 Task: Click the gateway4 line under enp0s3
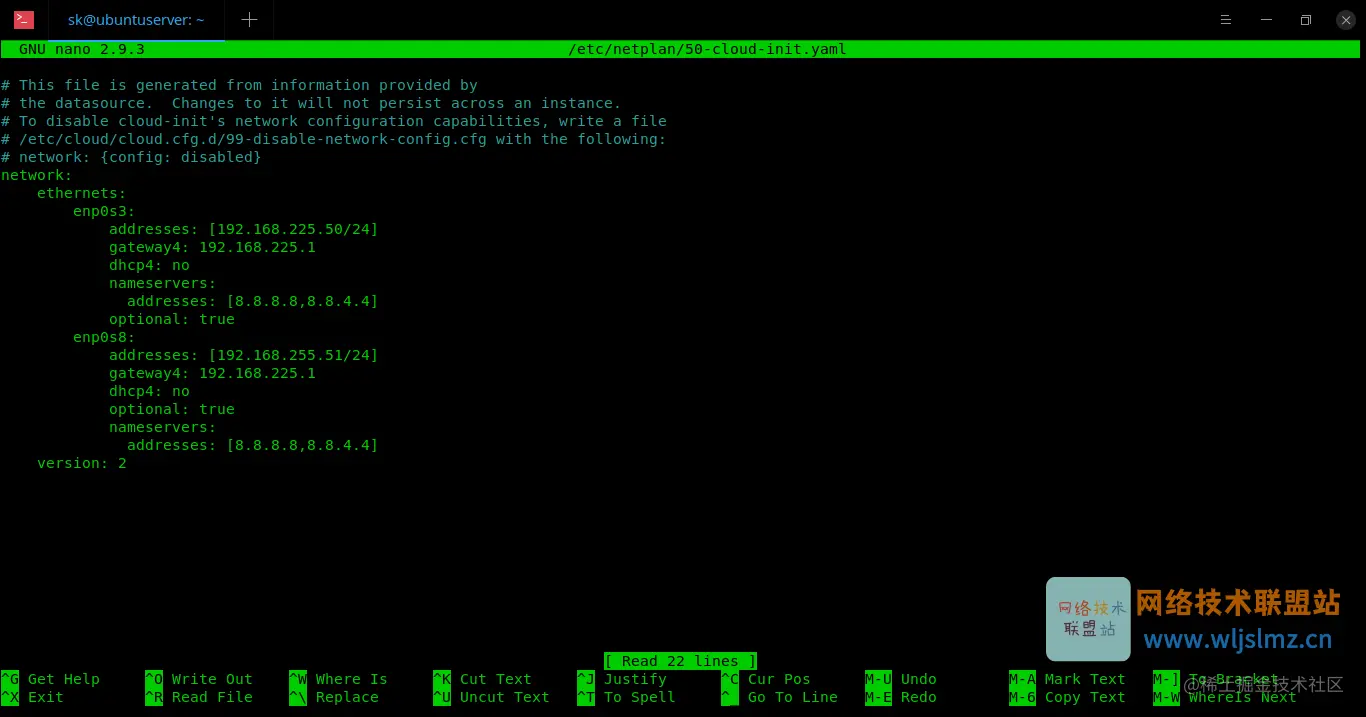click(212, 247)
